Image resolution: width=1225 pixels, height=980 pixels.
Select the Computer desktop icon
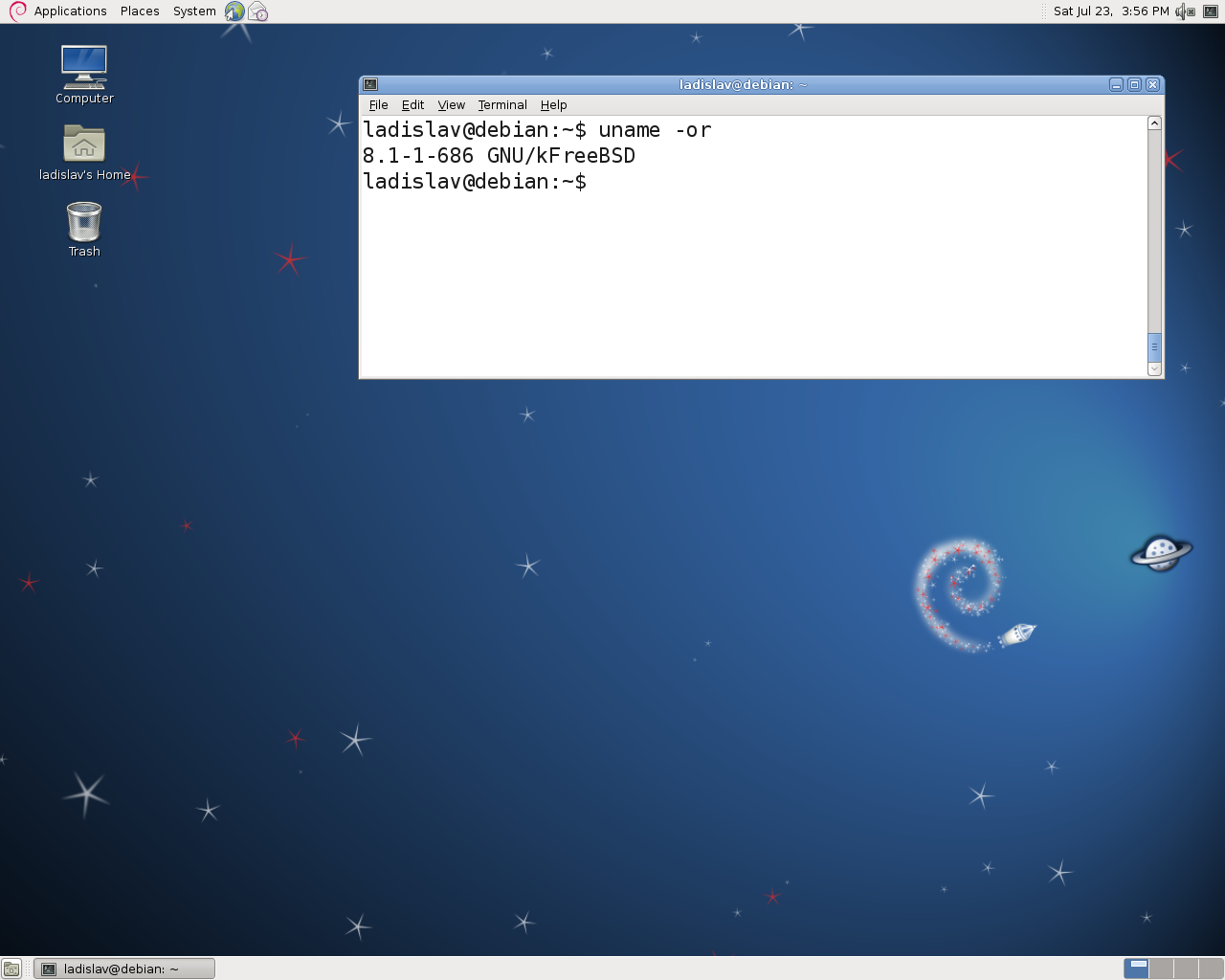point(84,75)
